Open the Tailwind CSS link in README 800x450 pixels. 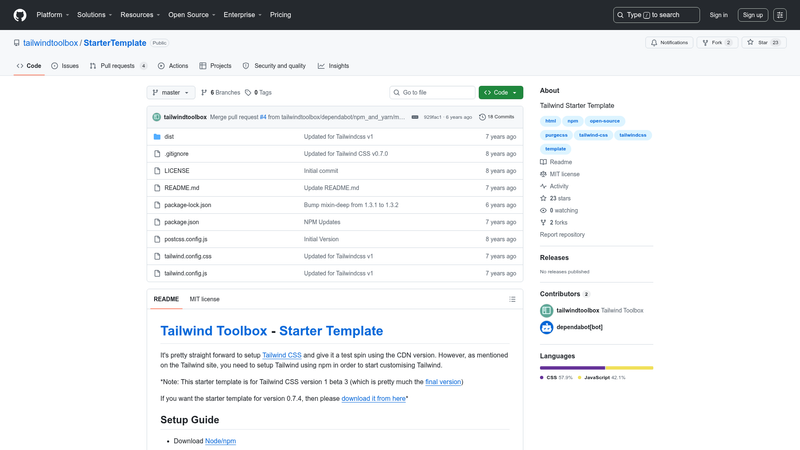pos(282,355)
